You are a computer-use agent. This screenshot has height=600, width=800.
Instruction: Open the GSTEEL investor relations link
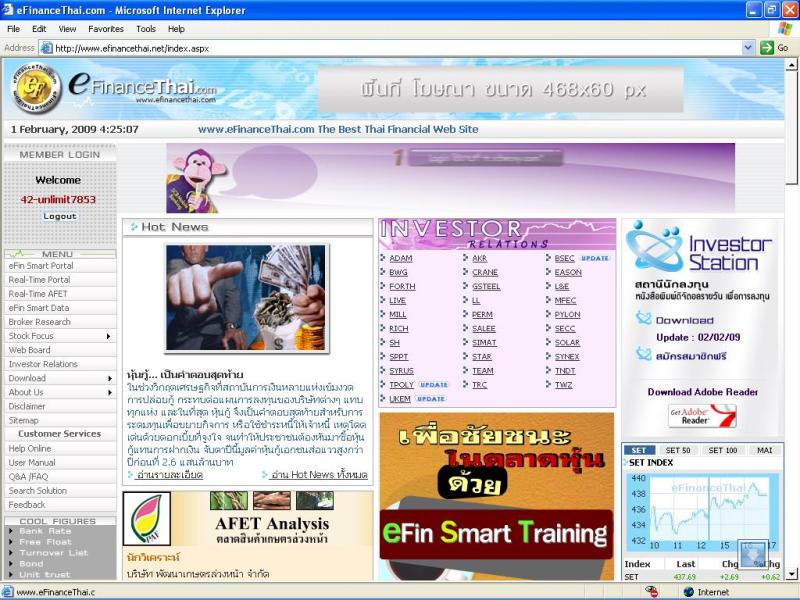486,286
